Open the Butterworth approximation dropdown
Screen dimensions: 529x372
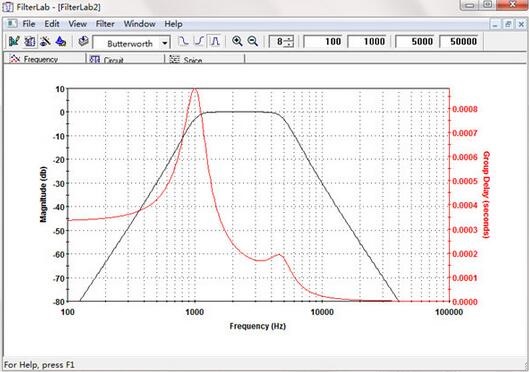pyautogui.click(x=164, y=43)
